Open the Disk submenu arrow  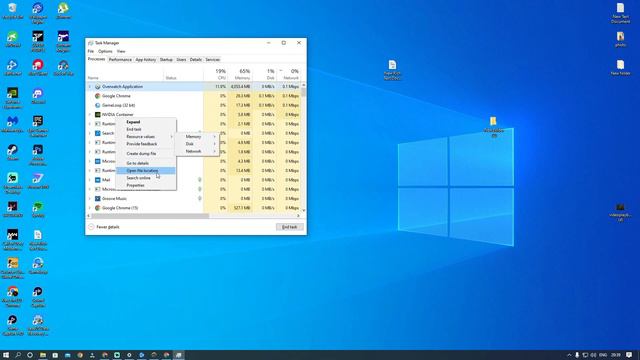pos(215,144)
